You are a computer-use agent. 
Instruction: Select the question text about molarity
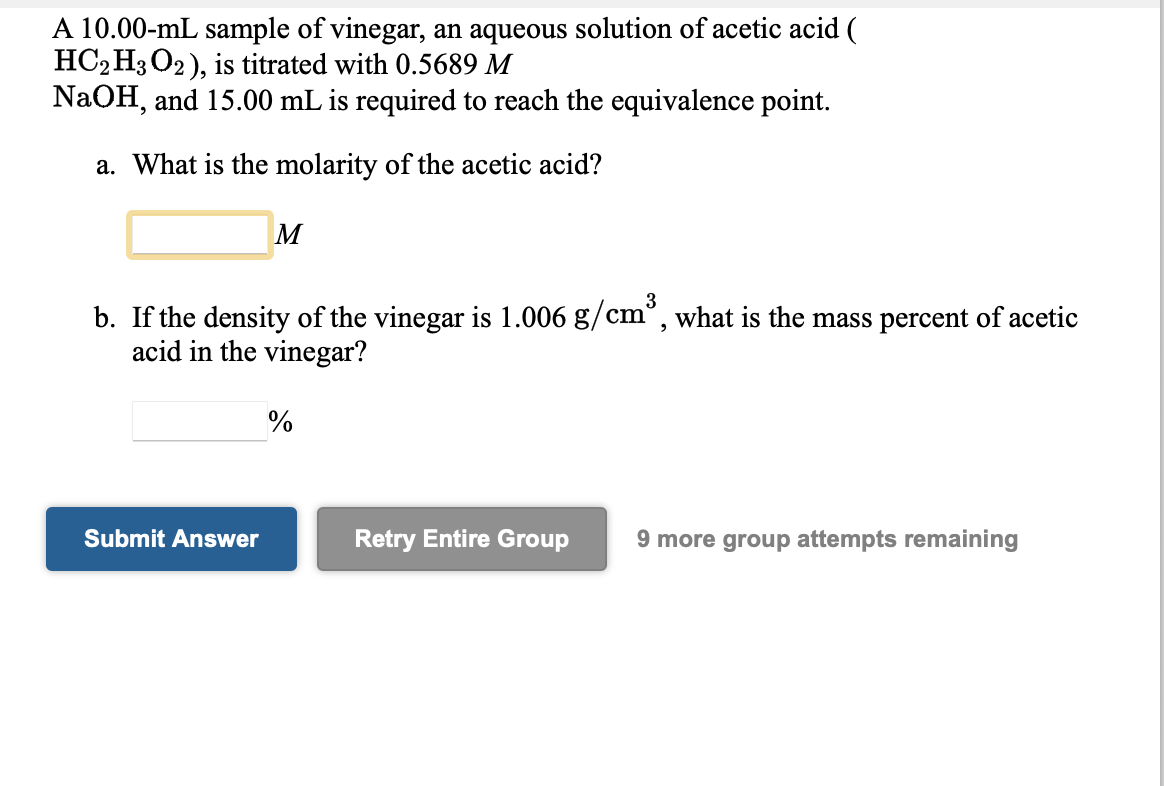pos(370,164)
